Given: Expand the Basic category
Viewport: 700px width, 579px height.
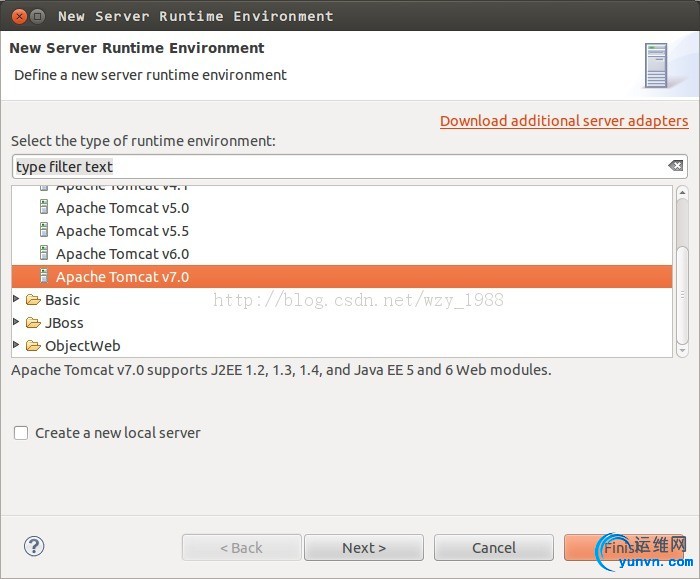Looking at the screenshot, I should (16, 299).
